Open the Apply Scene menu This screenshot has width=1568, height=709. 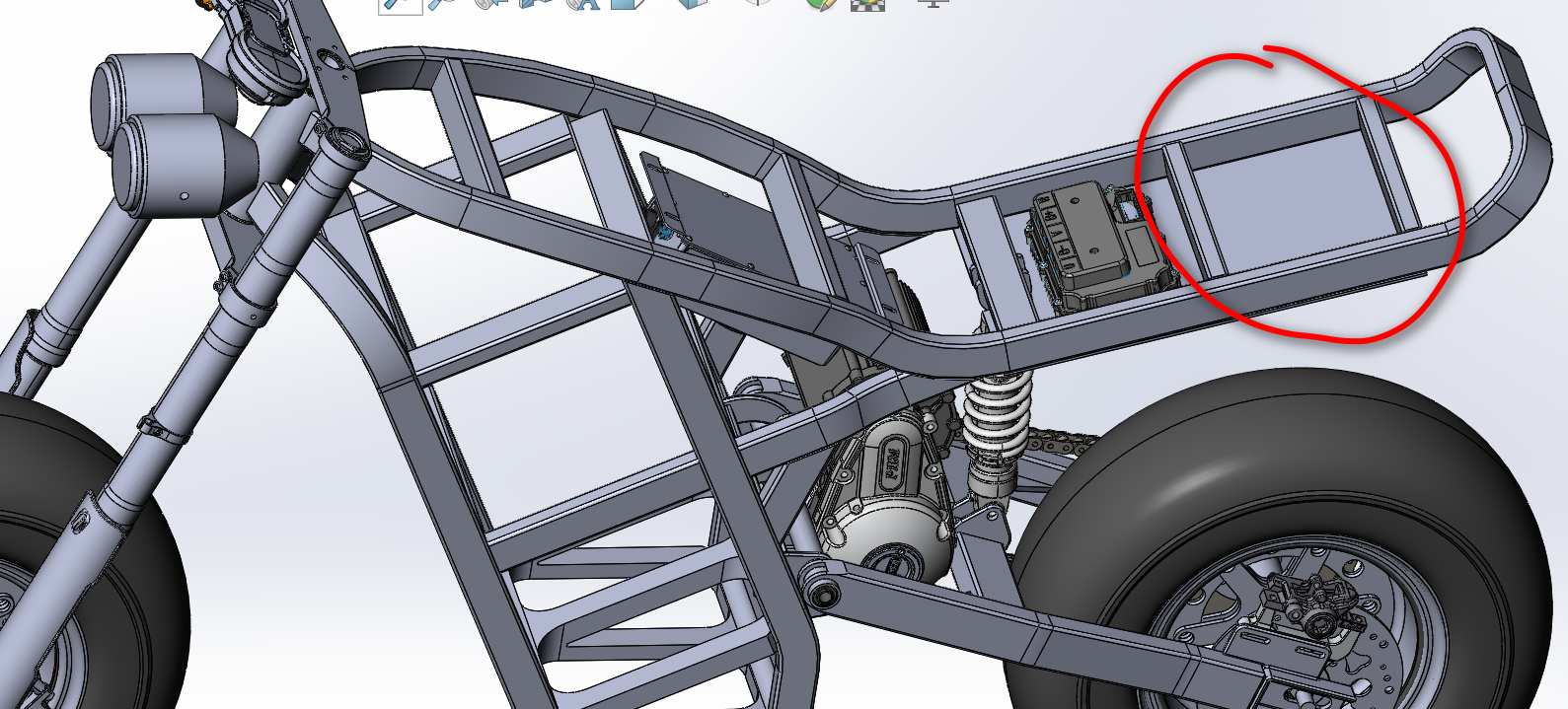pos(867,4)
